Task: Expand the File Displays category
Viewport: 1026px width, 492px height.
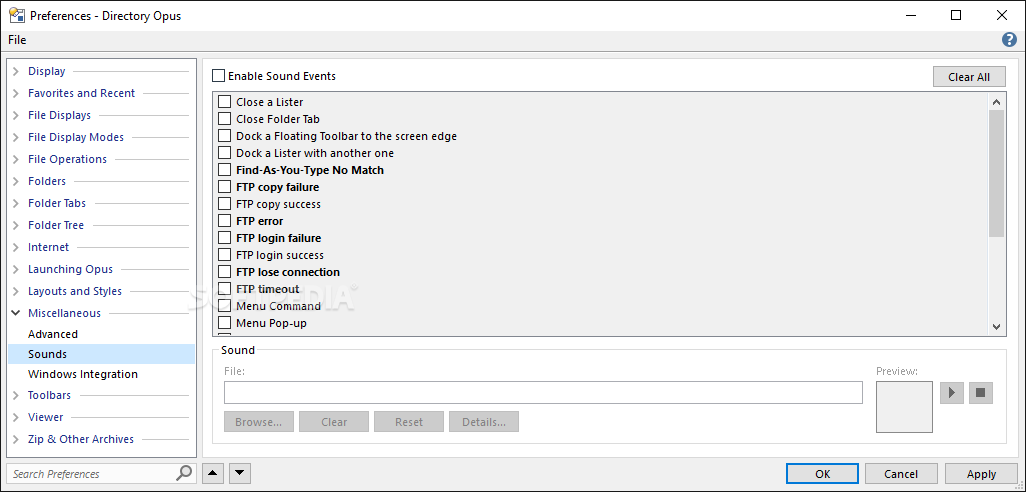Action: pos(16,115)
